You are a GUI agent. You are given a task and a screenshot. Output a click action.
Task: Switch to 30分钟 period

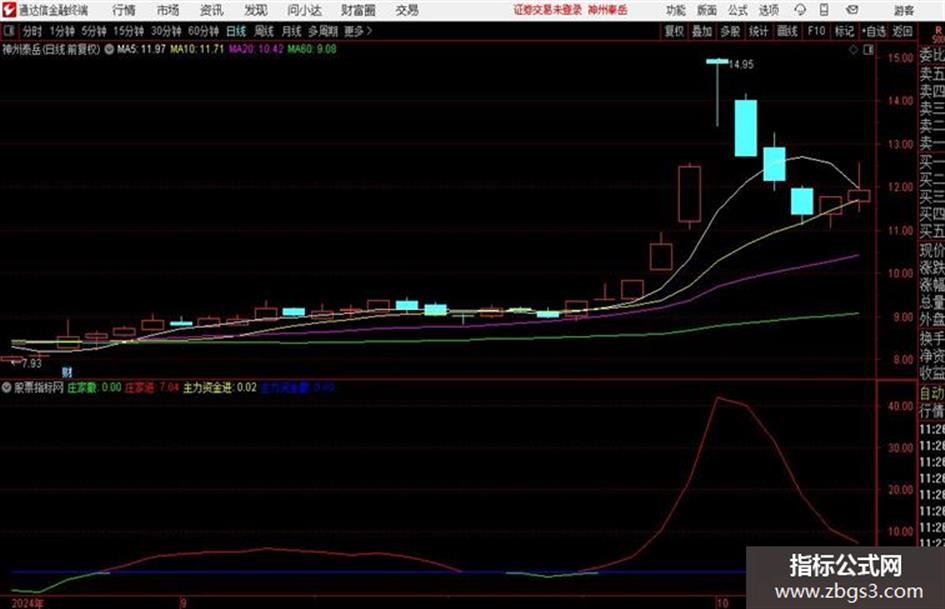tap(166, 31)
